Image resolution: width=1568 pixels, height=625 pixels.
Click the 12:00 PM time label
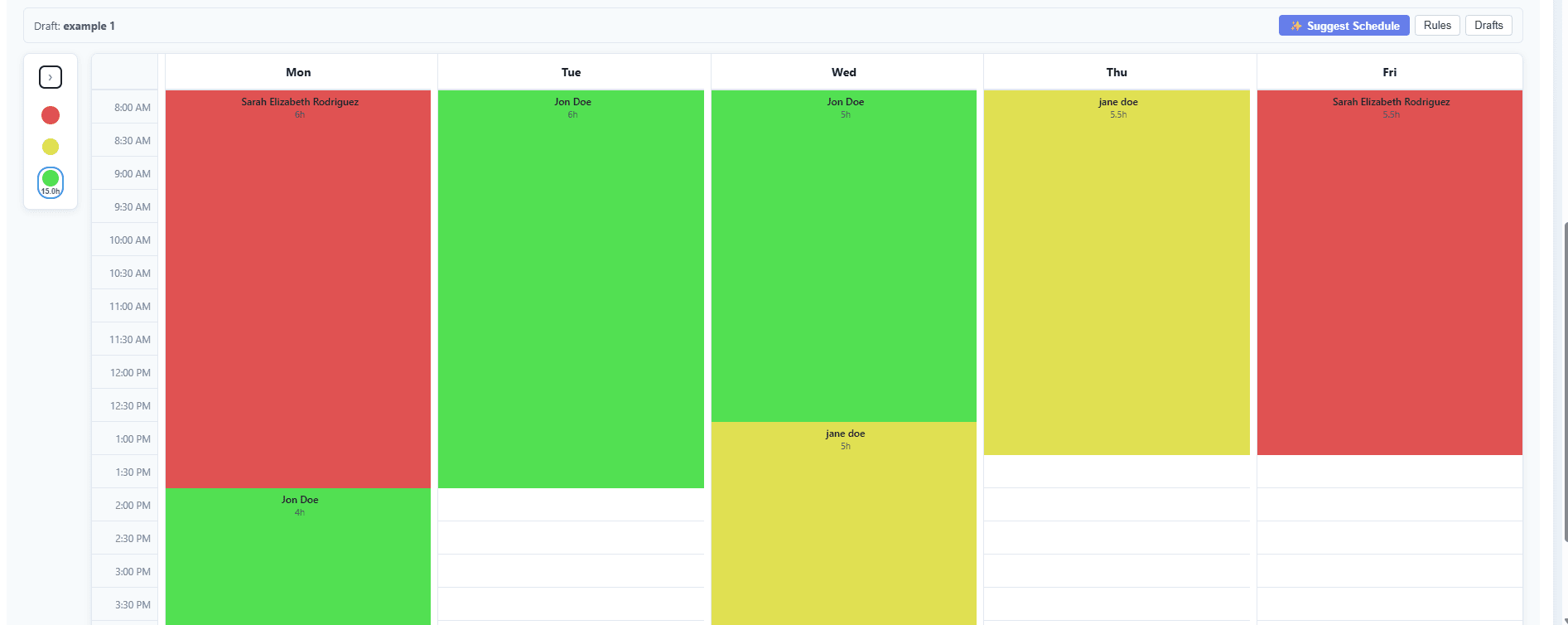(131, 373)
